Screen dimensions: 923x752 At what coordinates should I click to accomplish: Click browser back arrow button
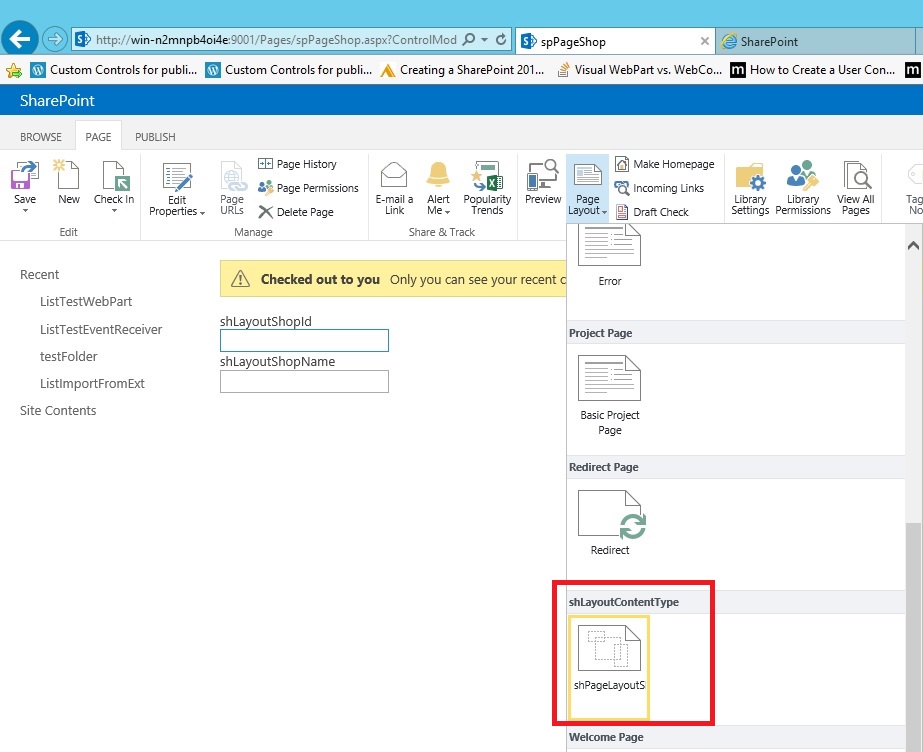point(19,39)
